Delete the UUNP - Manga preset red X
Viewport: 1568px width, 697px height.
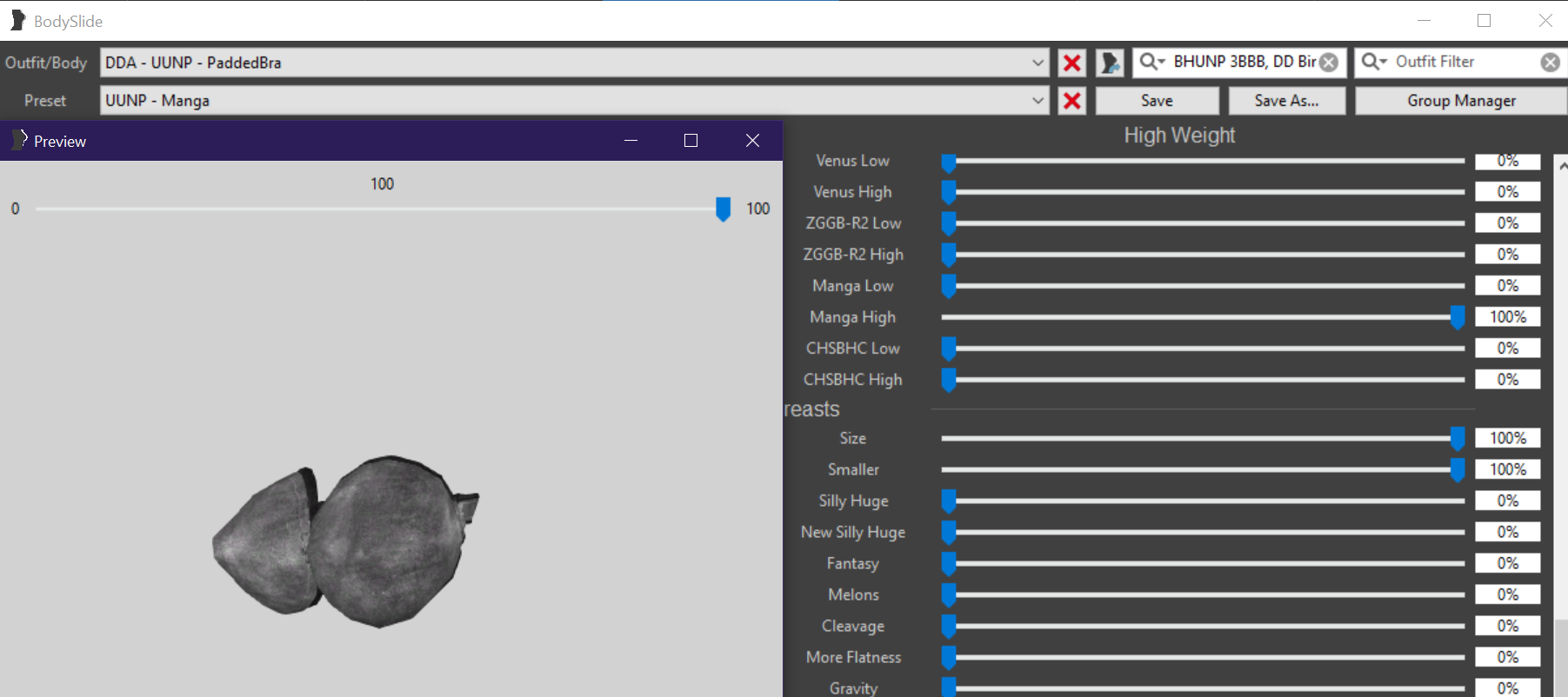1072,101
